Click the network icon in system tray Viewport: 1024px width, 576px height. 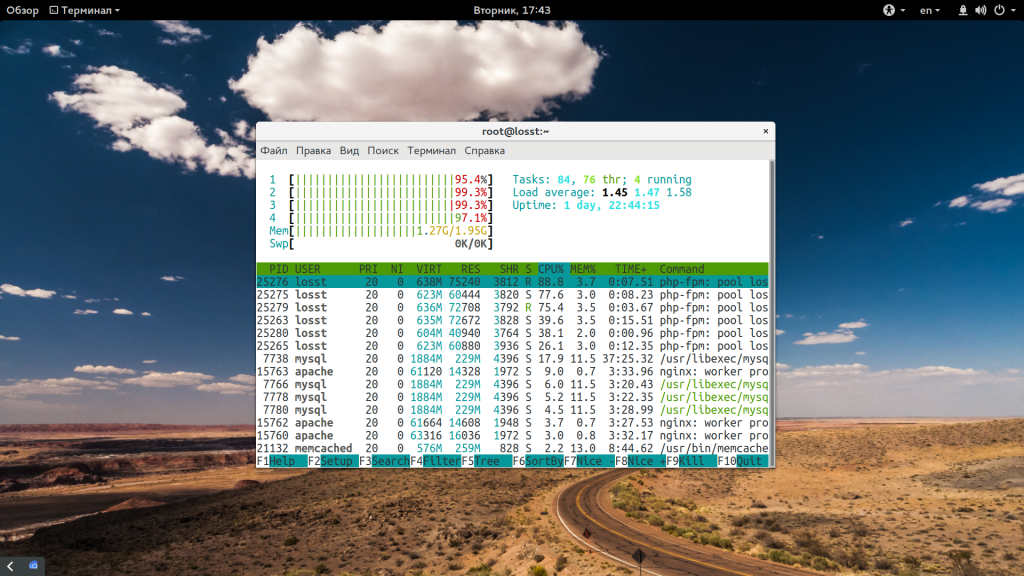click(x=963, y=10)
